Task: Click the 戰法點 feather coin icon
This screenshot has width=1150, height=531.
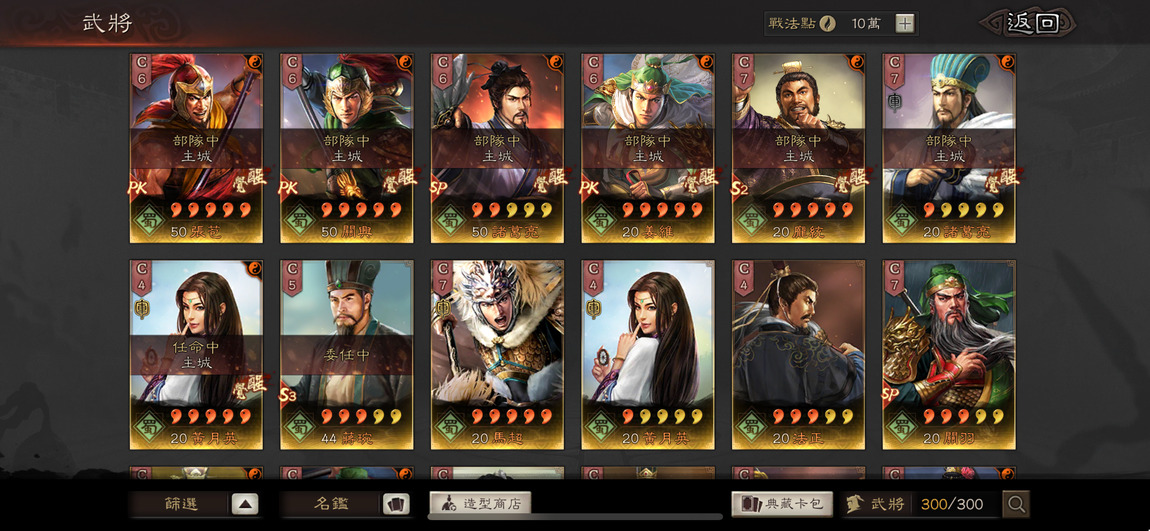Action: [x=829, y=23]
